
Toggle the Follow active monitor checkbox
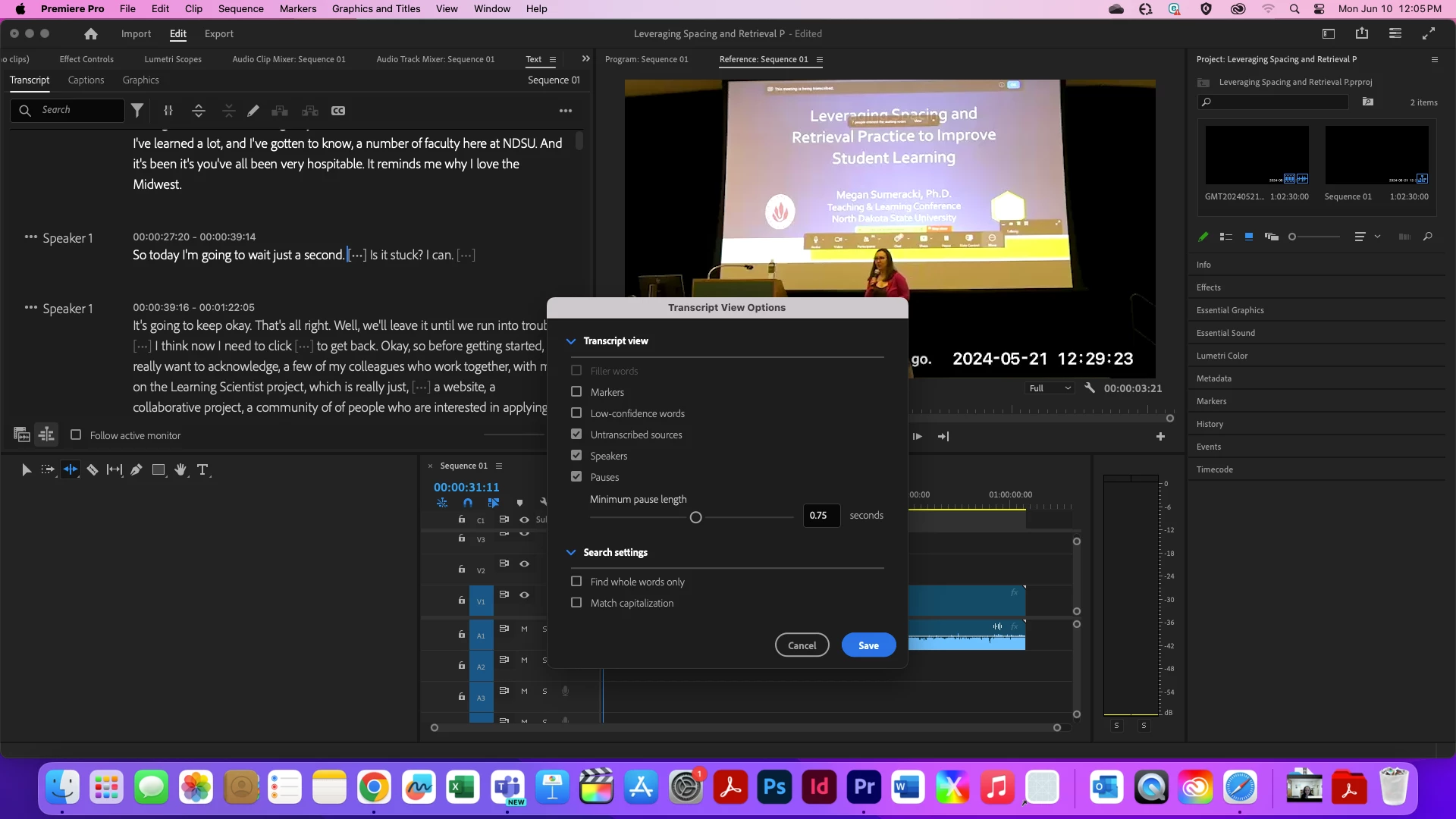[76, 435]
